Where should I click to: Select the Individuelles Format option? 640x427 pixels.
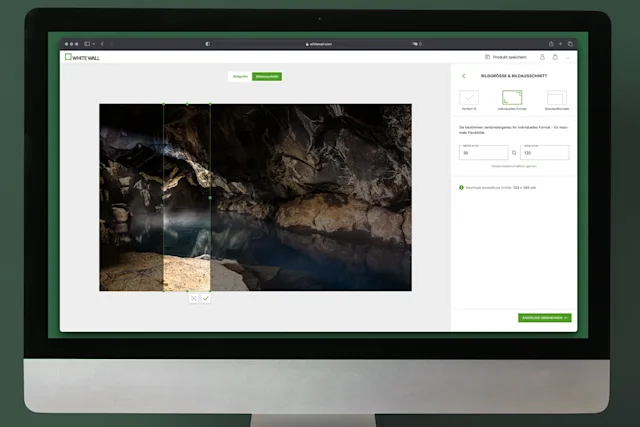pyautogui.click(x=512, y=100)
